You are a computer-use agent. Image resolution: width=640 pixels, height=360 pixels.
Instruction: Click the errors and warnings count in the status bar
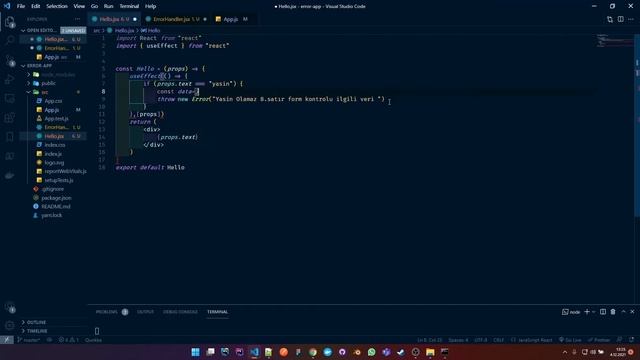point(68,340)
